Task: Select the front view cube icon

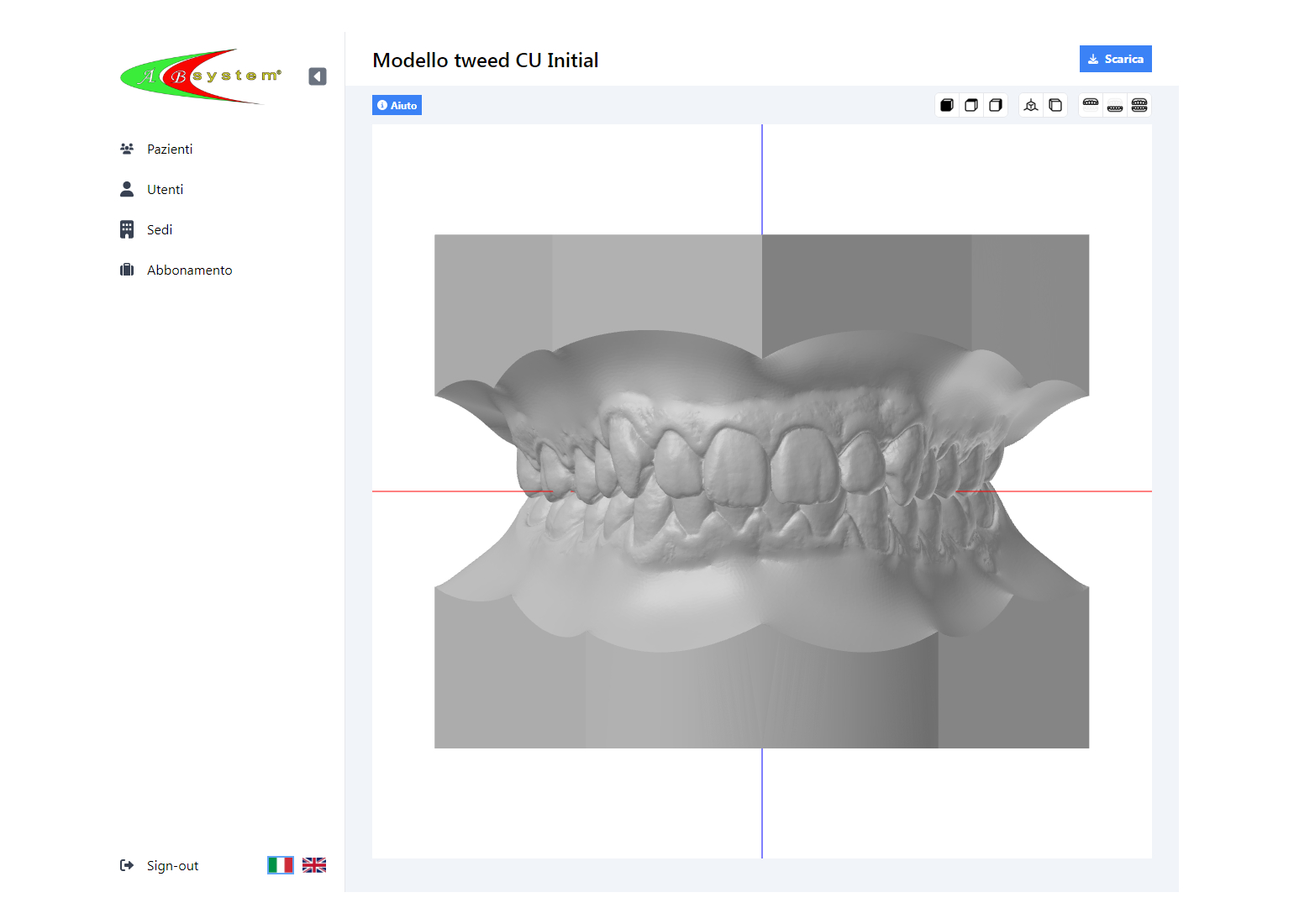Action: 947,105
